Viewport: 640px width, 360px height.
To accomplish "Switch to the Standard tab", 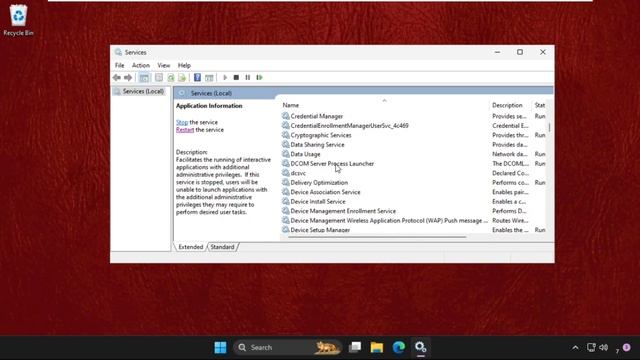I will (222, 247).
